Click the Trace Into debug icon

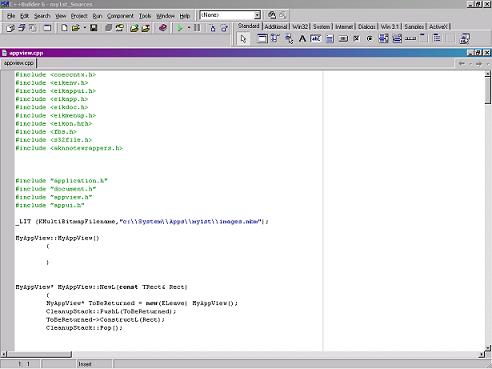point(213,28)
